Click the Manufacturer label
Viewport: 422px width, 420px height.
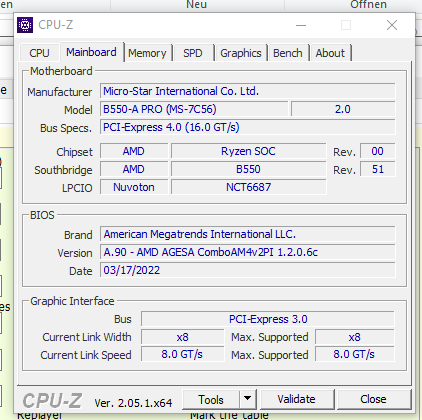pyautogui.click(x=60, y=92)
